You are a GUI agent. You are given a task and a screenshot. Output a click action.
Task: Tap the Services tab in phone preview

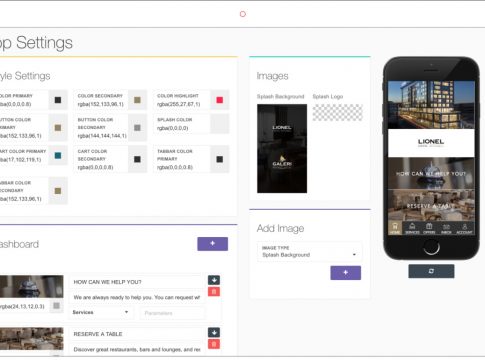(412, 229)
